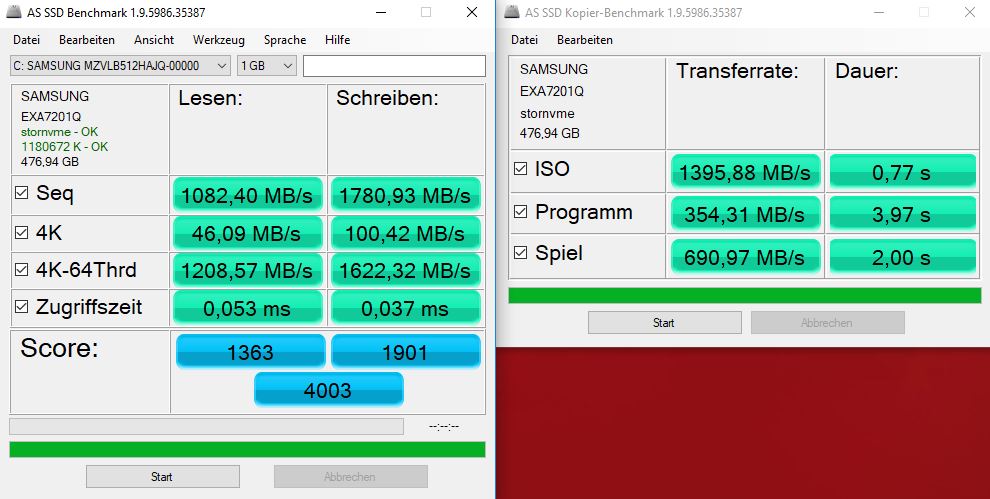Click the green progress bar in Kopier-Benchmark
The image size is (990, 499).
coord(745,295)
